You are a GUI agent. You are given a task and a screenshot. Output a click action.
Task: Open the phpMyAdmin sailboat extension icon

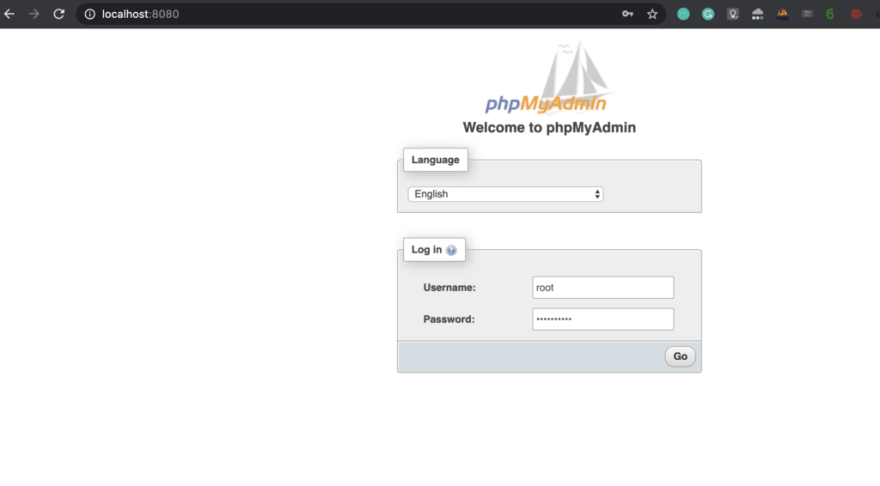tap(782, 14)
